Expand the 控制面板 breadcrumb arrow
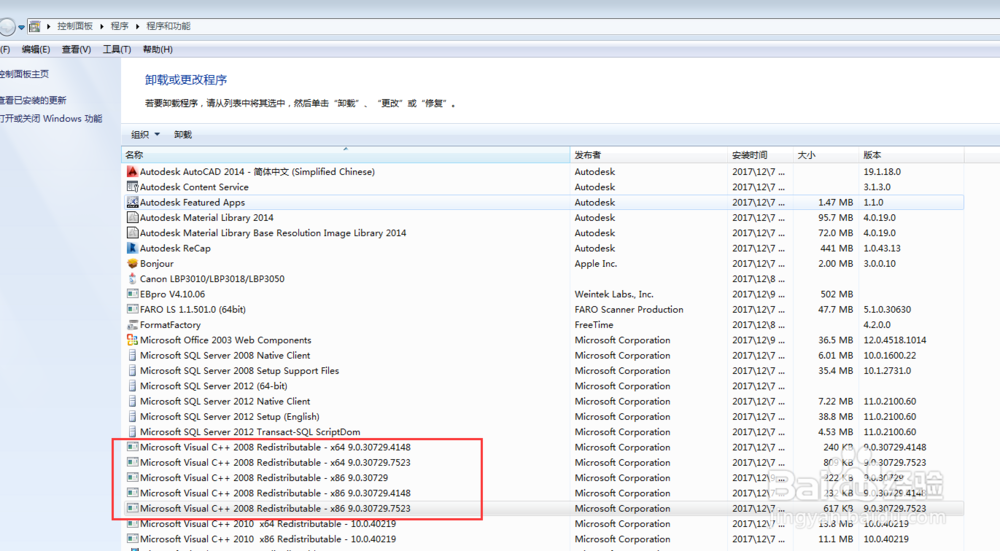Screen dimensions: 1000x551 click(x=101, y=26)
